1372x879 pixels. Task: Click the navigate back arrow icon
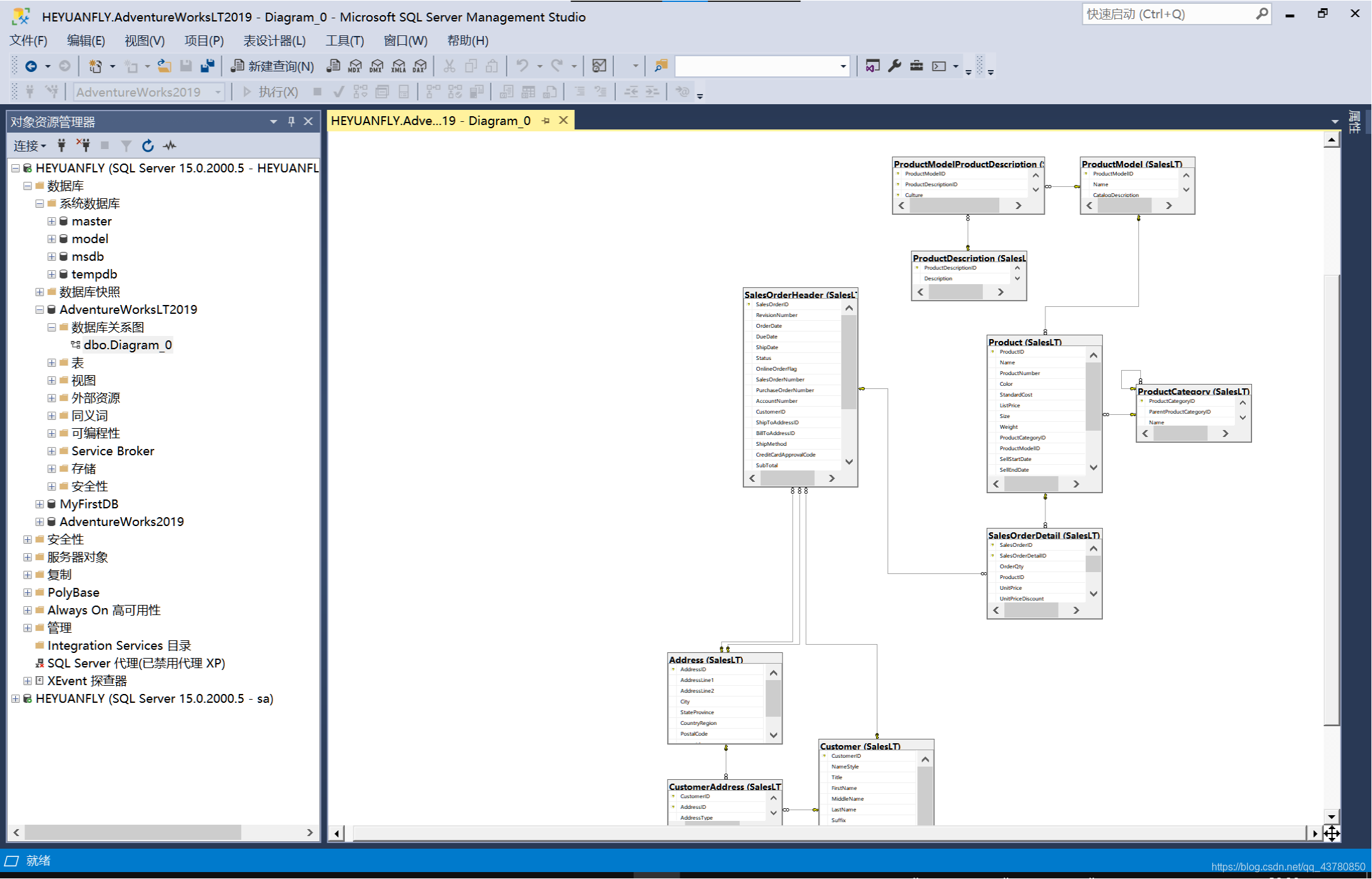point(30,66)
